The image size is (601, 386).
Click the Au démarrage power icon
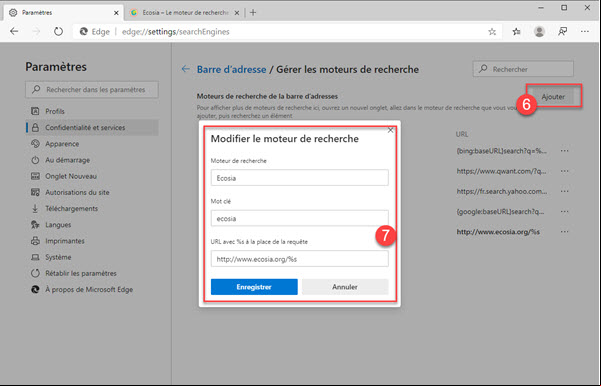coord(35,160)
